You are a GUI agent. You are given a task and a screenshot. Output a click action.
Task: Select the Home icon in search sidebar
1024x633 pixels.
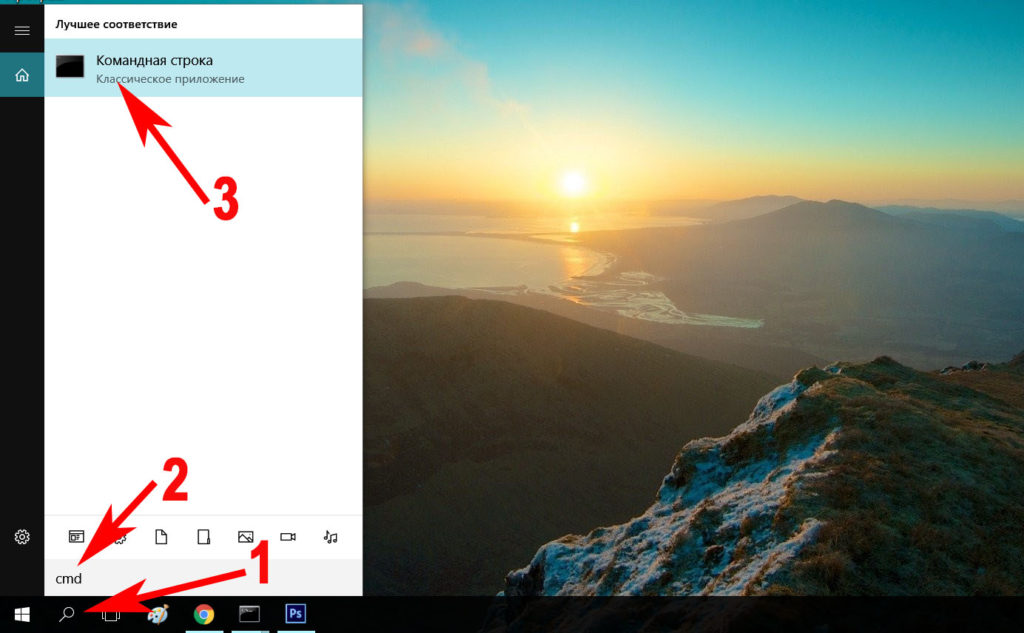21,75
